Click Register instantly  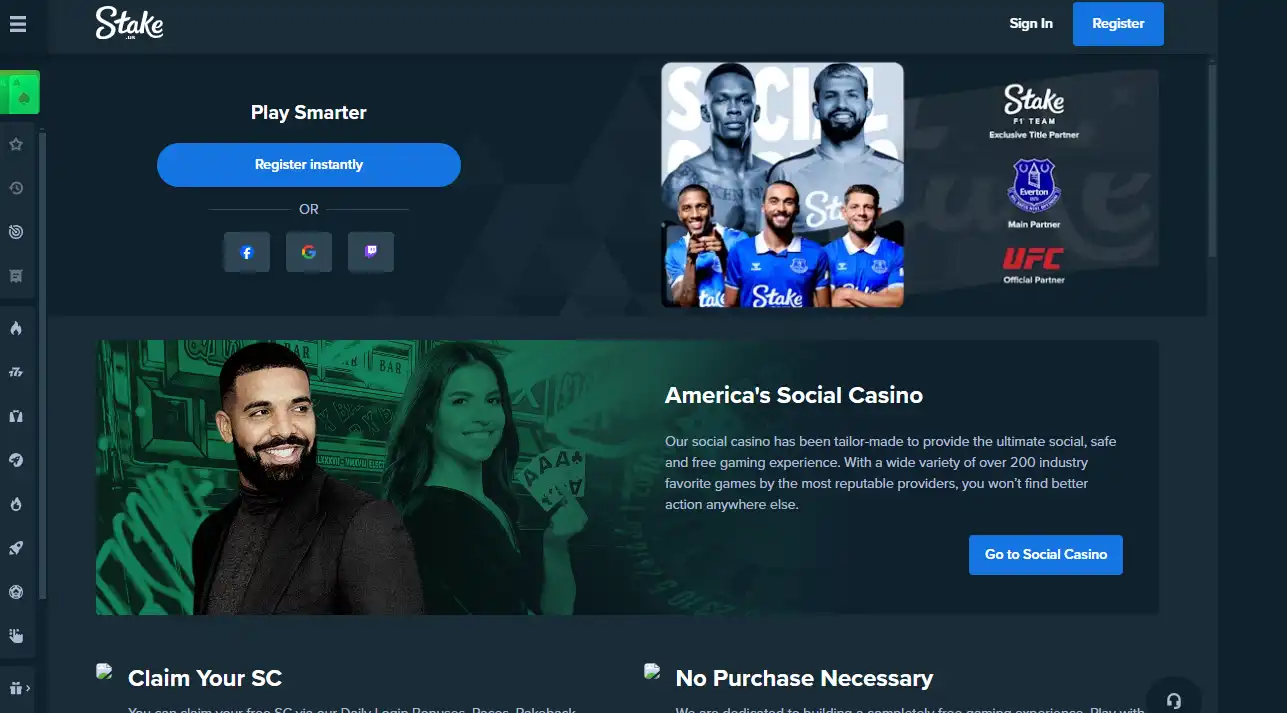point(309,165)
